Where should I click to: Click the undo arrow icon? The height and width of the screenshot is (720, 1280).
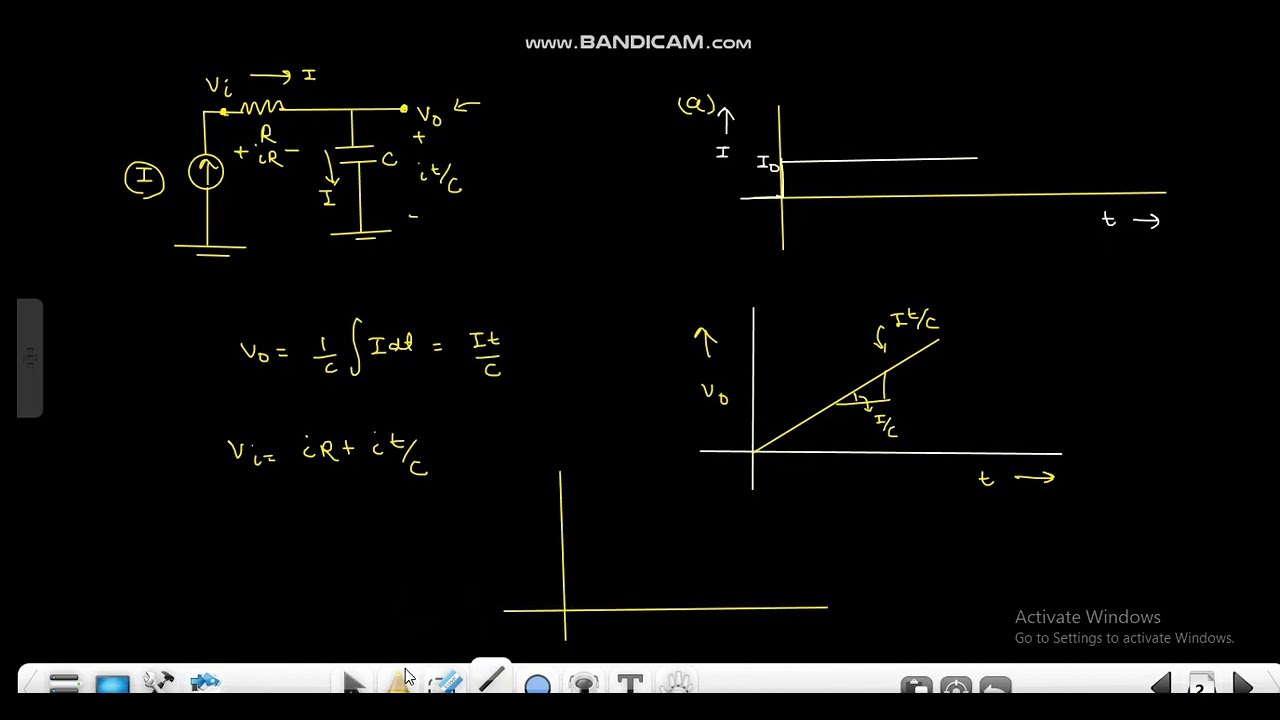point(996,686)
